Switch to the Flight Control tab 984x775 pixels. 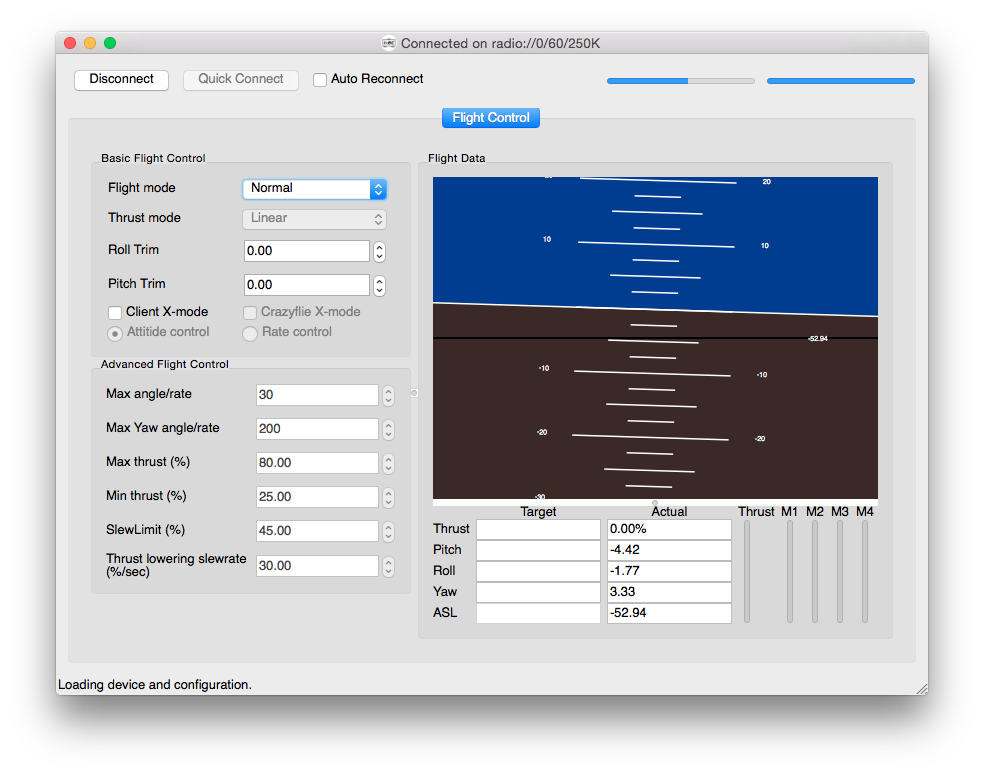click(491, 118)
